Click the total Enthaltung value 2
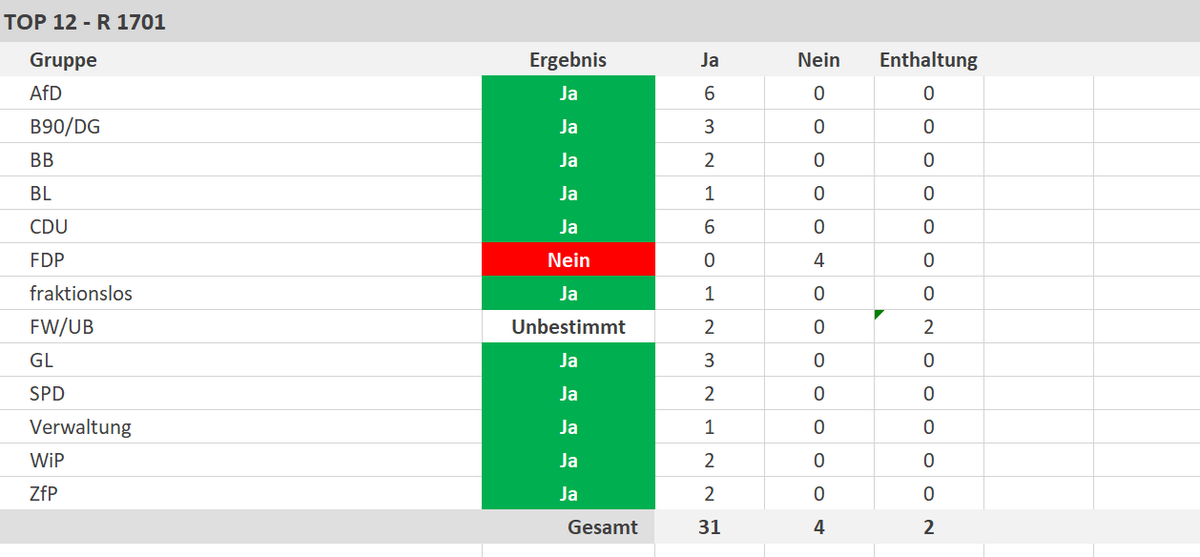The height and width of the screenshot is (557, 1200). [x=929, y=527]
